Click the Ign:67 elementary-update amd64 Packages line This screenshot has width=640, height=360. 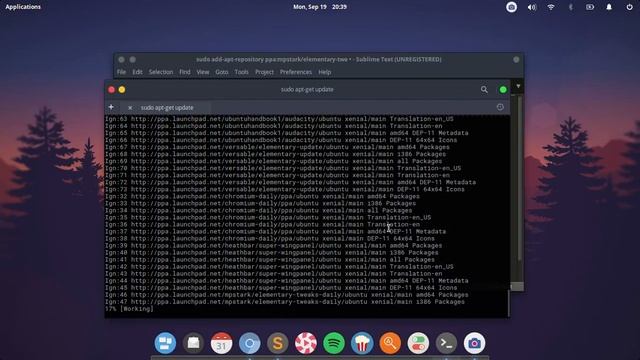(x=277, y=147)
